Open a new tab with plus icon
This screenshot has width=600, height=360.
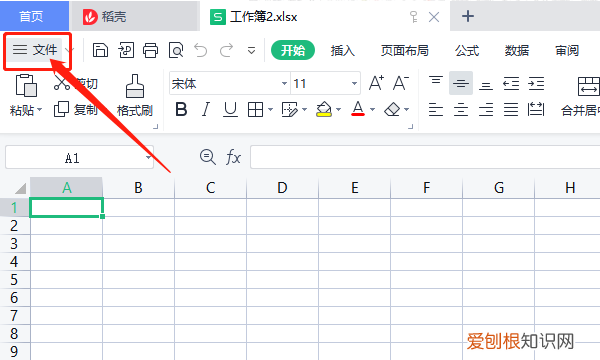[468, 16]
